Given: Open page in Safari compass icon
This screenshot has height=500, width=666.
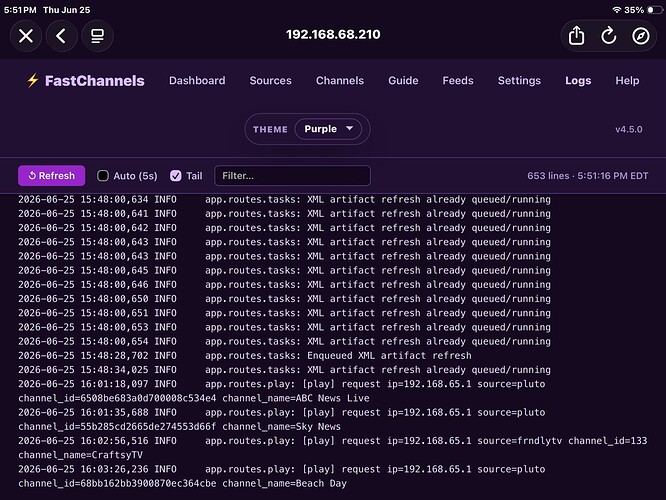Looking at the screenshot, I should 641,36.
